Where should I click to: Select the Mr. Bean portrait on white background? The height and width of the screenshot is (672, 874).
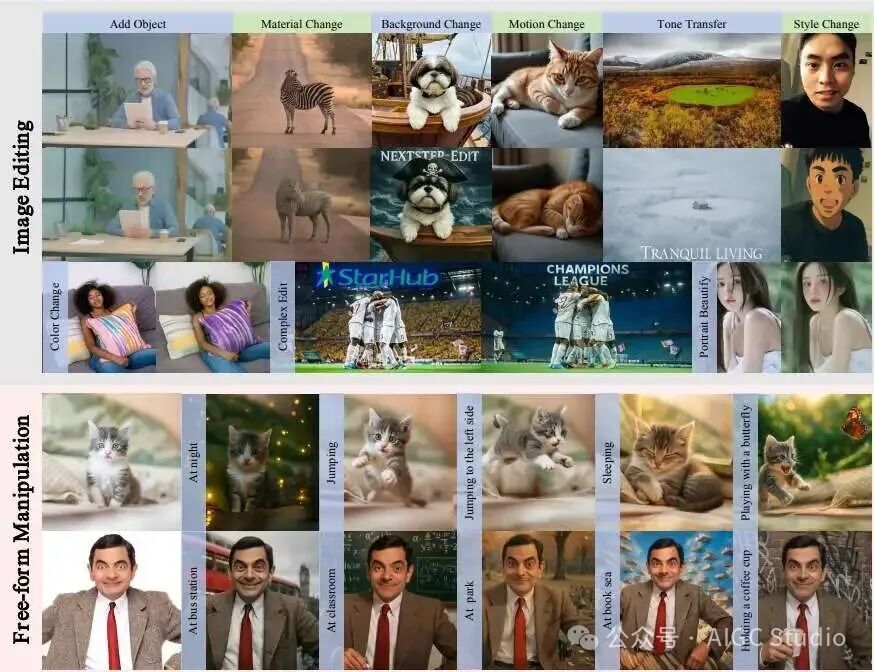[111, 600]
